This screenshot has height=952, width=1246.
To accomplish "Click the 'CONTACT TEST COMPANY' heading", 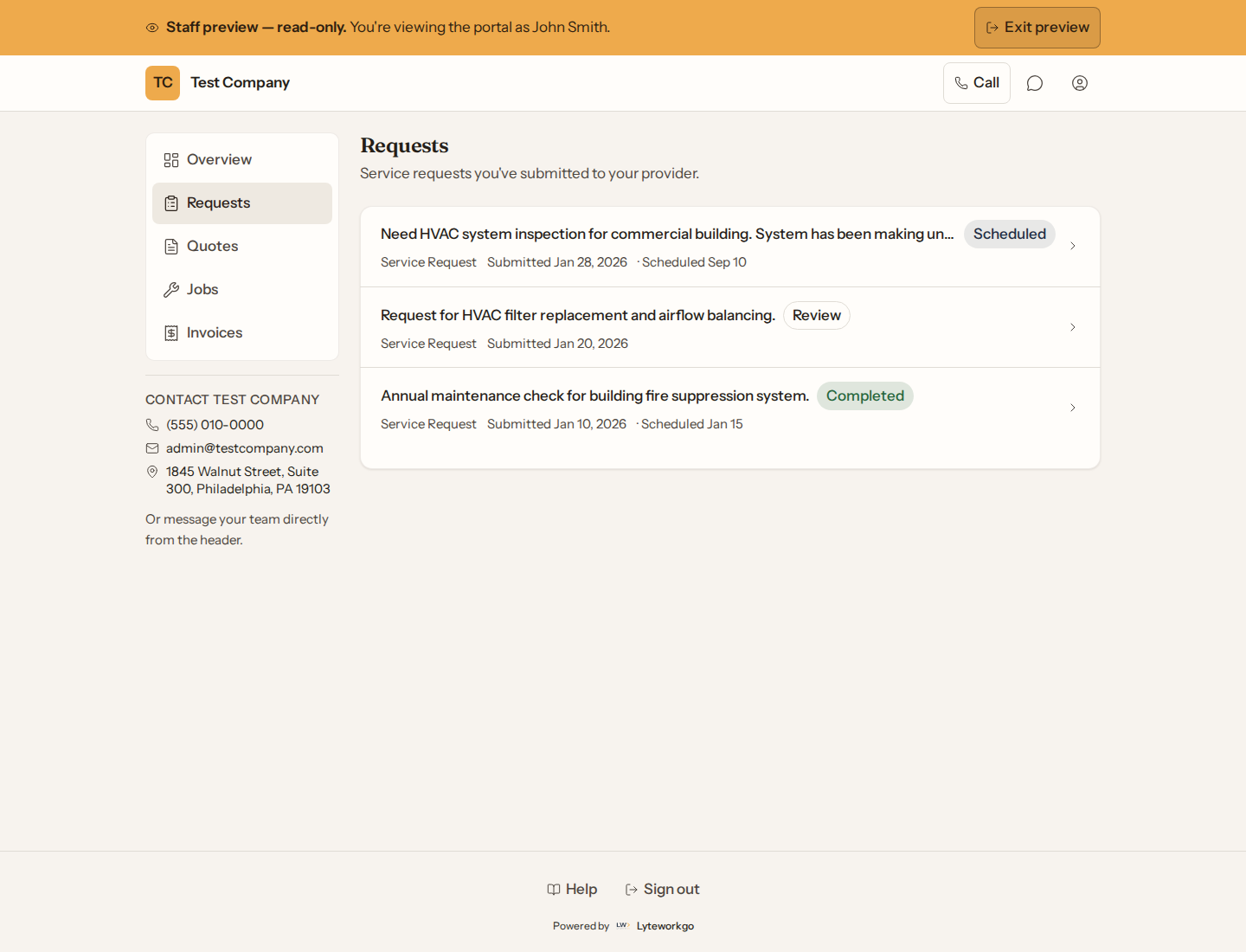I will (x=233, y=400).
